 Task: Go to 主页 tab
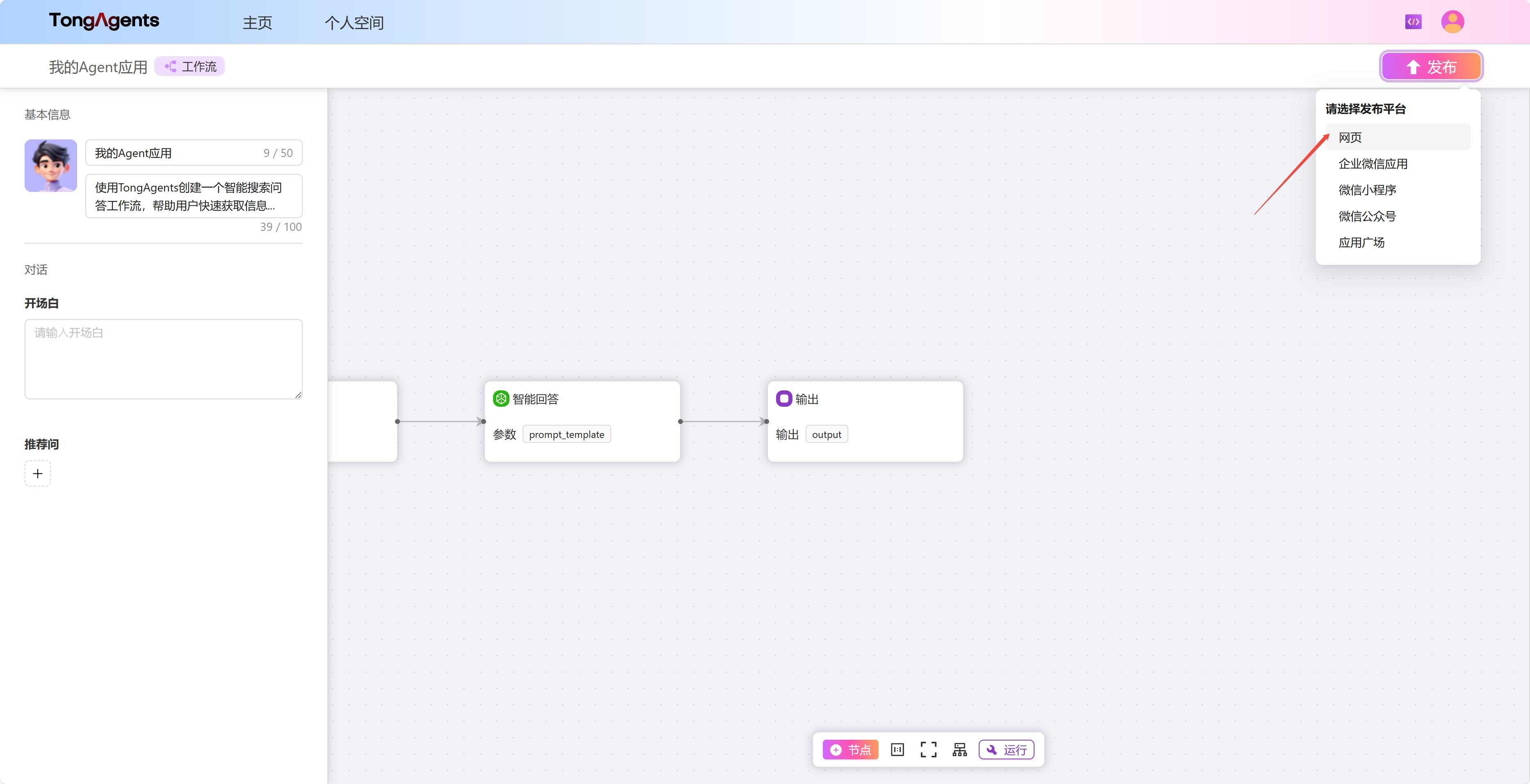tap(257, 23)
